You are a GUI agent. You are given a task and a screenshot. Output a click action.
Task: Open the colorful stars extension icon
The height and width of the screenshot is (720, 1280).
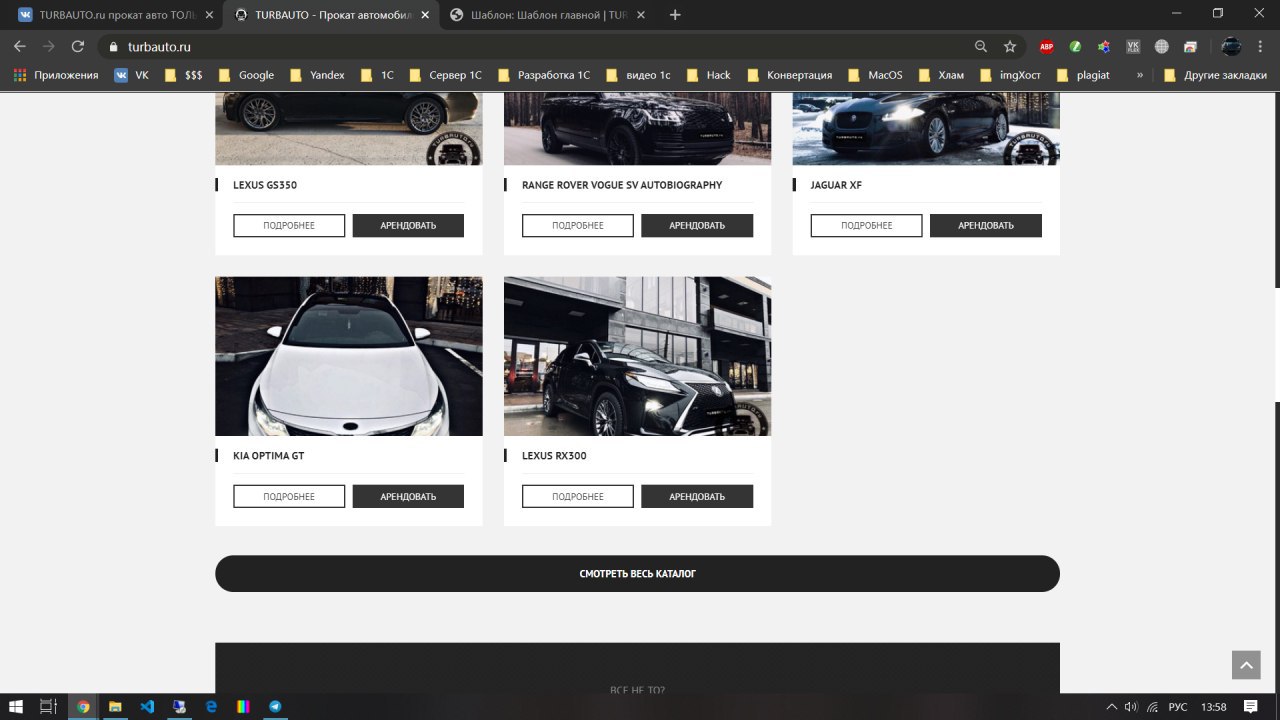1104,46
